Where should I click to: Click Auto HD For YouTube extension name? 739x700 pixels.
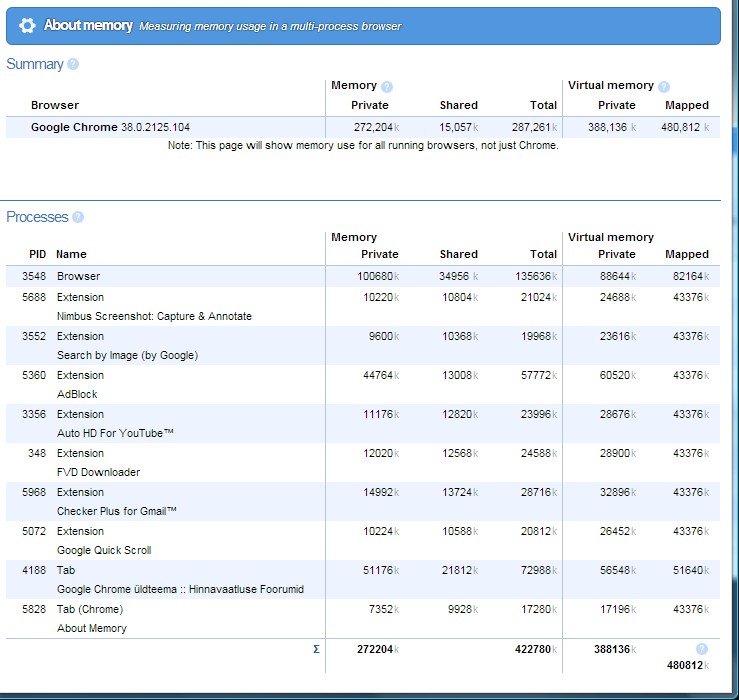[115, 433]
